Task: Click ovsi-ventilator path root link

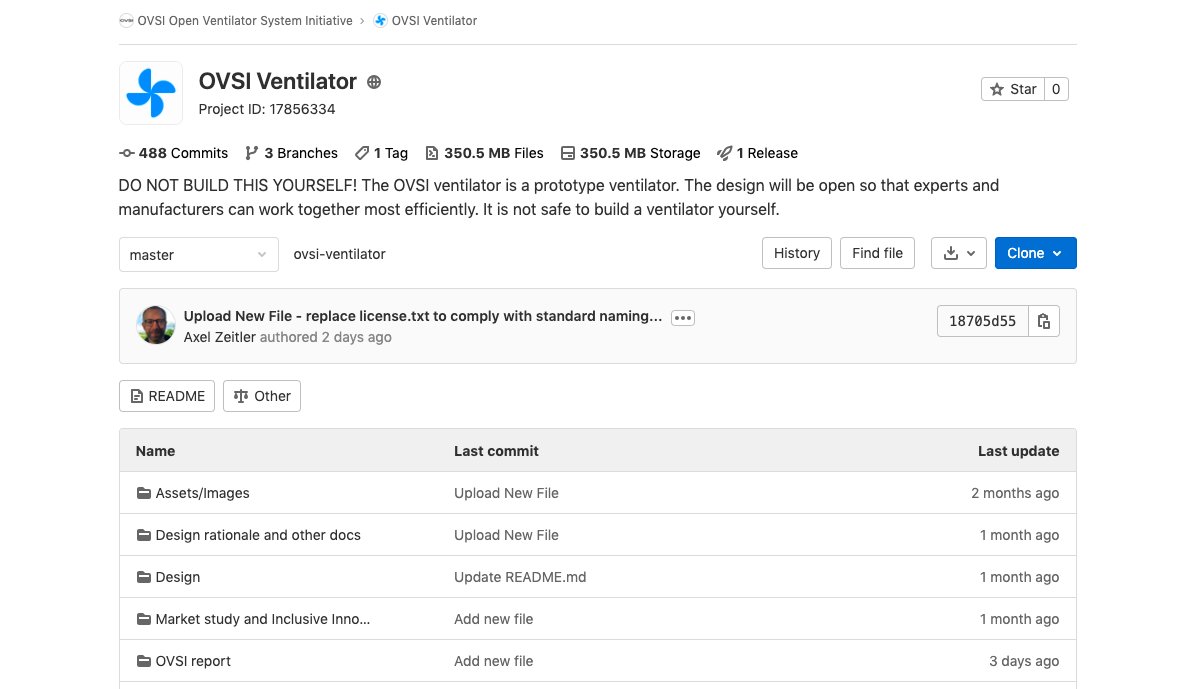Action: pos(339,254)
